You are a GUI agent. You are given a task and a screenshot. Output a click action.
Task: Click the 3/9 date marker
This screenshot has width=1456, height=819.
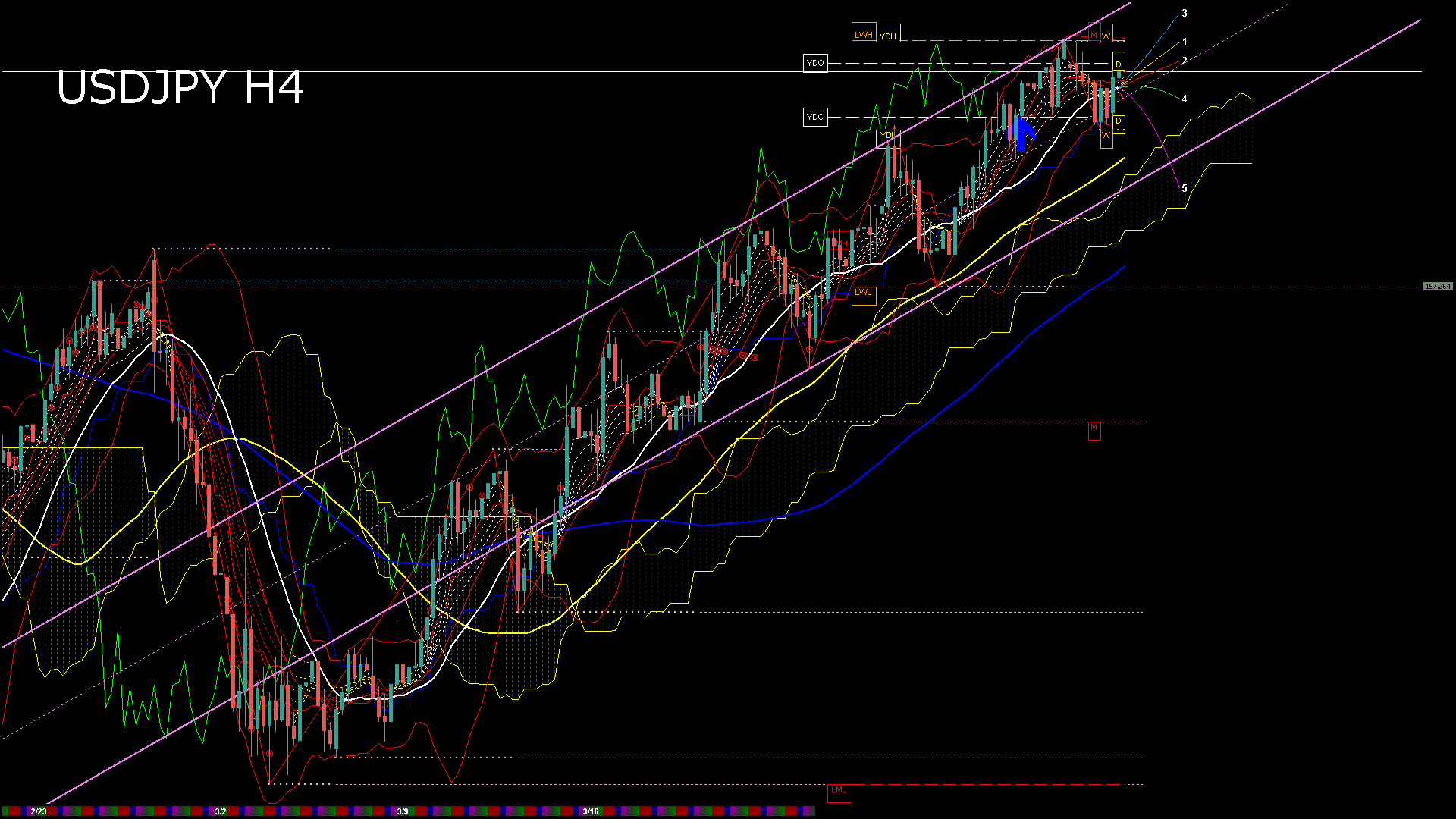(403, 811)
